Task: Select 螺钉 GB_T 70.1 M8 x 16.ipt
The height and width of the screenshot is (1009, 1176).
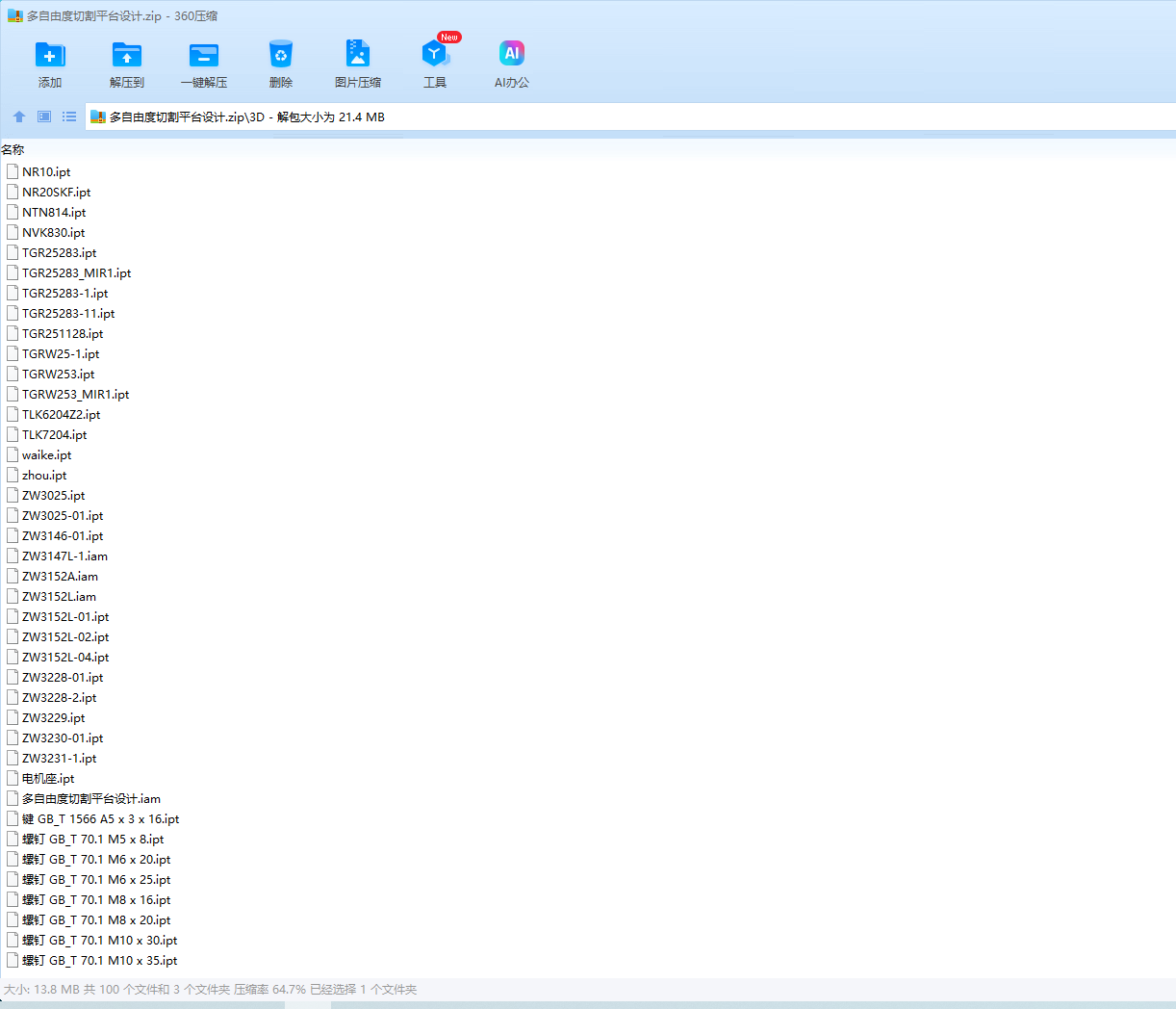Action: click(x=96, y=899)
